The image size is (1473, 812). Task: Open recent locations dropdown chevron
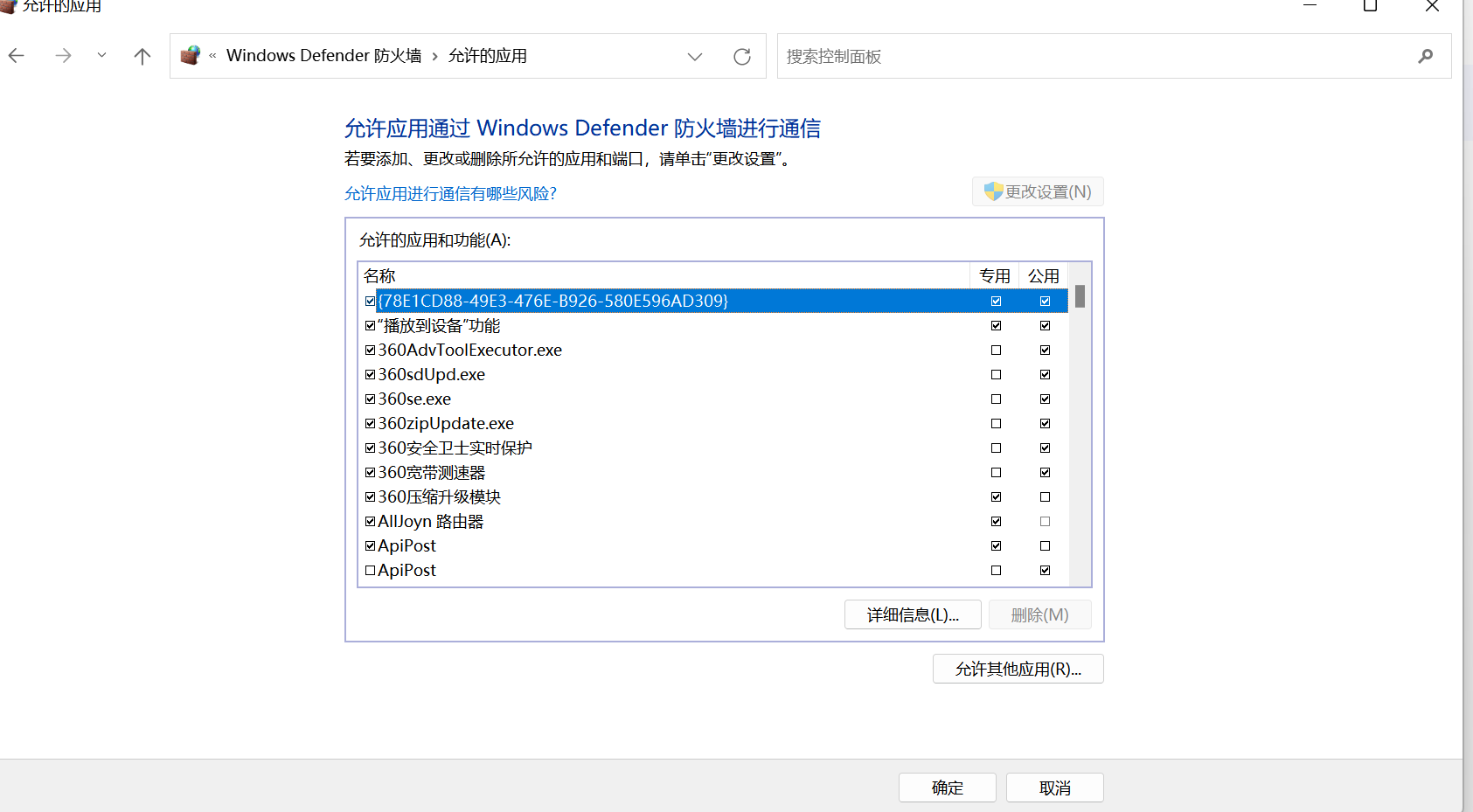tap(101, 55)
